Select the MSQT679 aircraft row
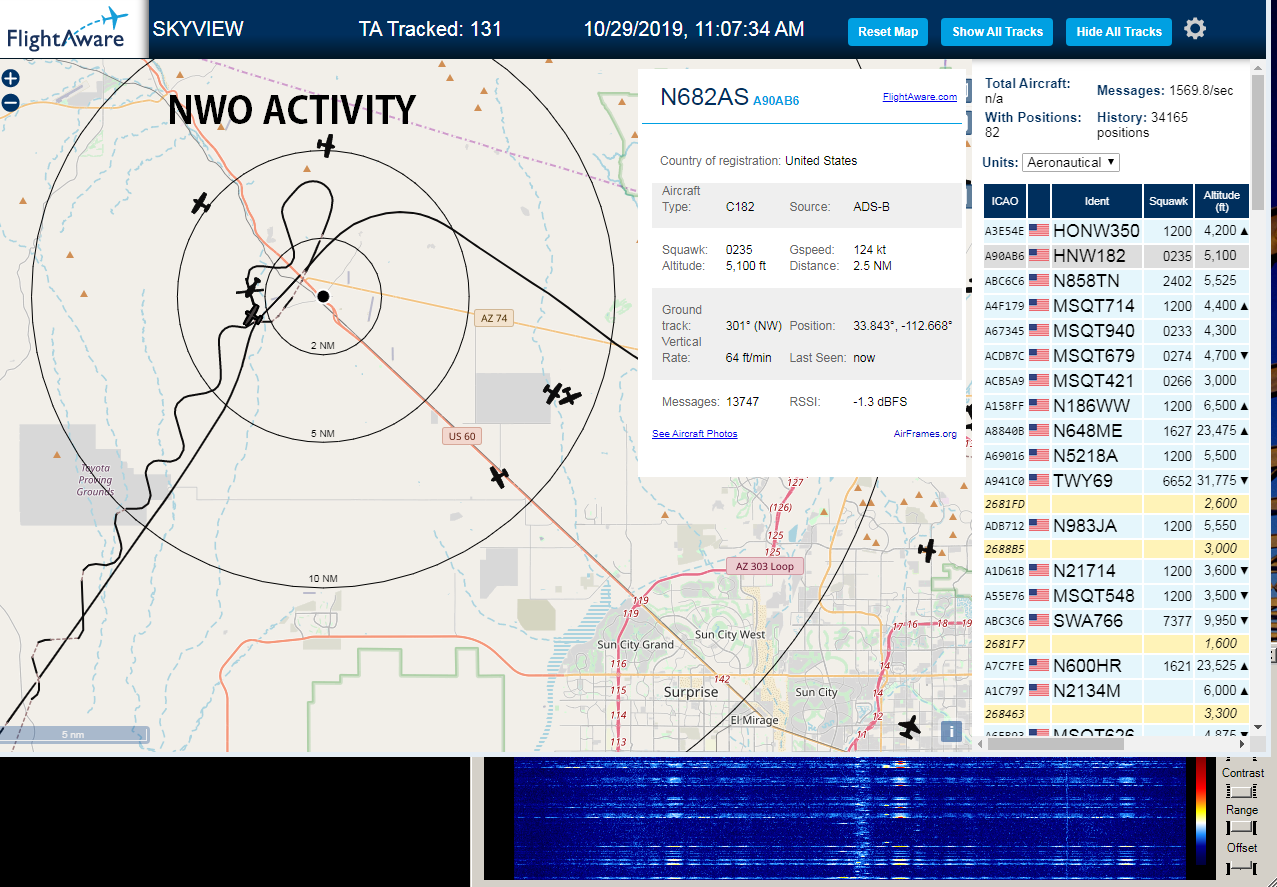 click(x=1116, y=356)
